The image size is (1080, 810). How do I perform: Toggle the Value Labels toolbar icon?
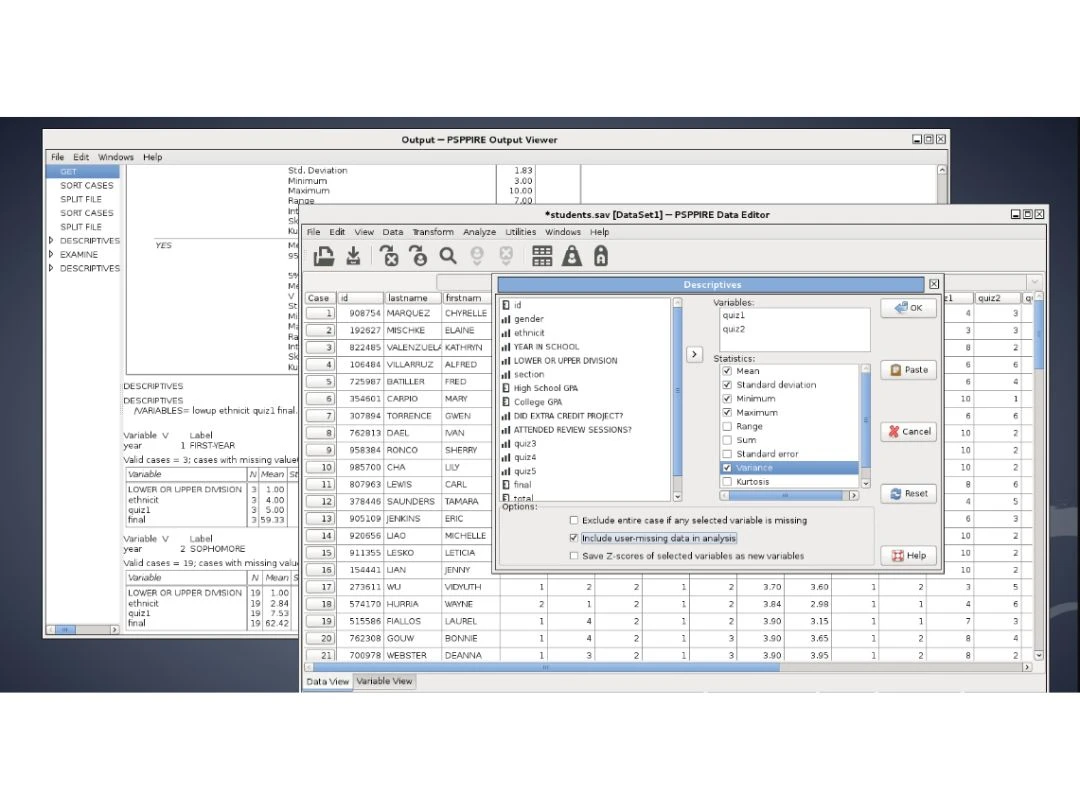click(x=601, y=256)
